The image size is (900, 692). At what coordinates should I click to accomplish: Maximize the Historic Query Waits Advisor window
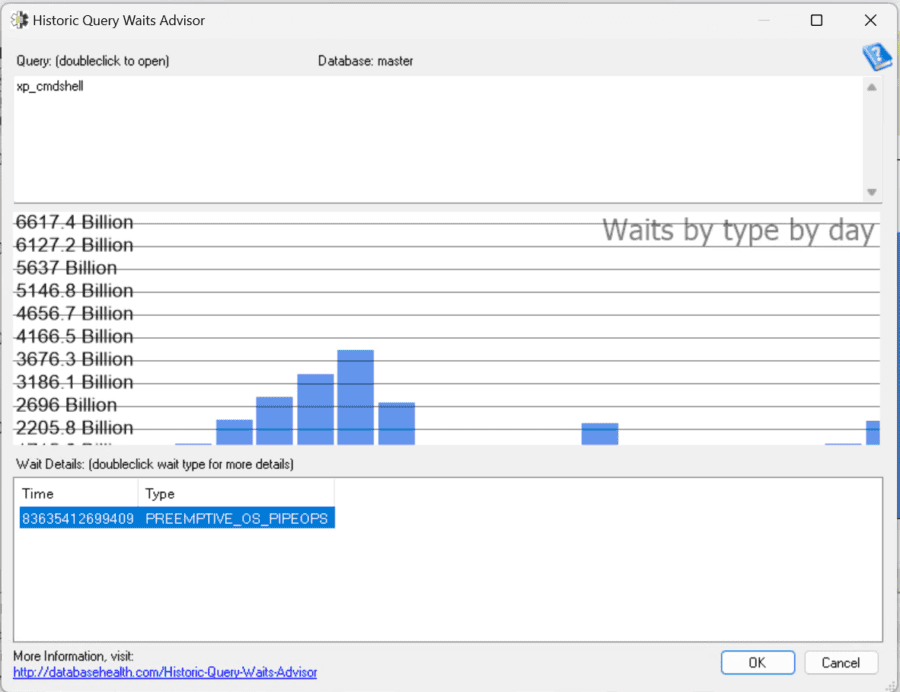pos(816,21)
